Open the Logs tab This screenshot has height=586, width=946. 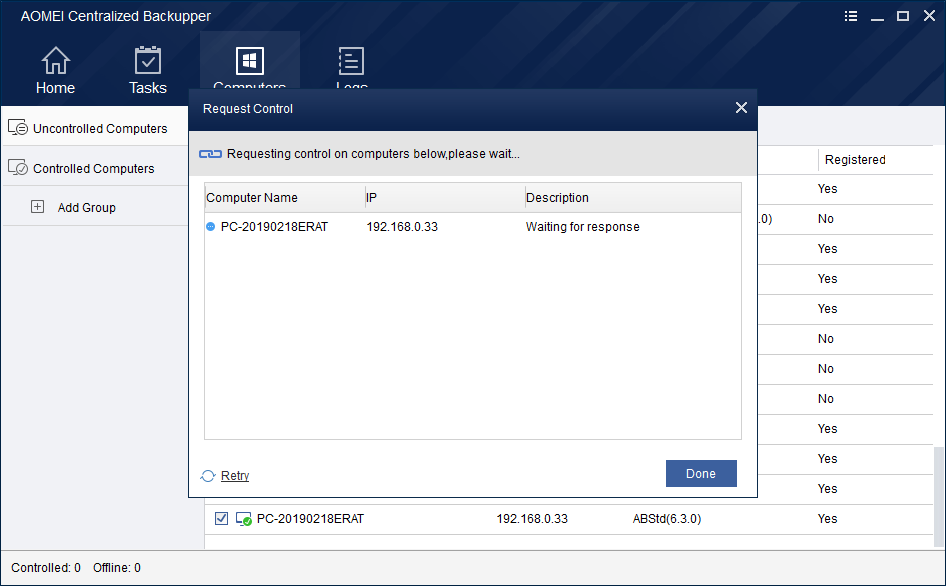[351, 67]
